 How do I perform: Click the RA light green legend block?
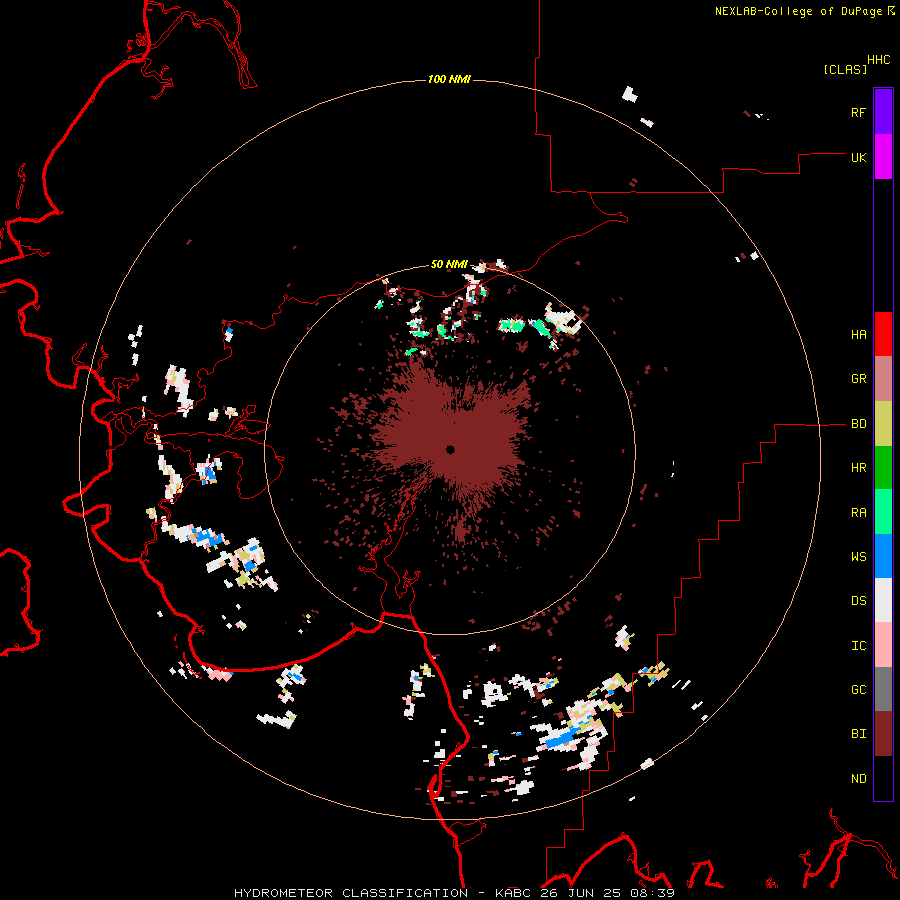883,512
